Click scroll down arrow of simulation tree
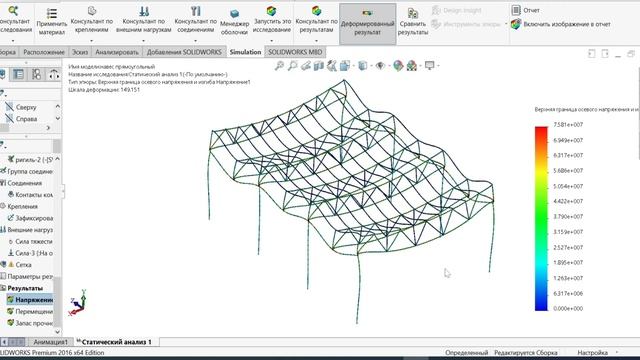This screenshot has width=640, height=360. 57,332
